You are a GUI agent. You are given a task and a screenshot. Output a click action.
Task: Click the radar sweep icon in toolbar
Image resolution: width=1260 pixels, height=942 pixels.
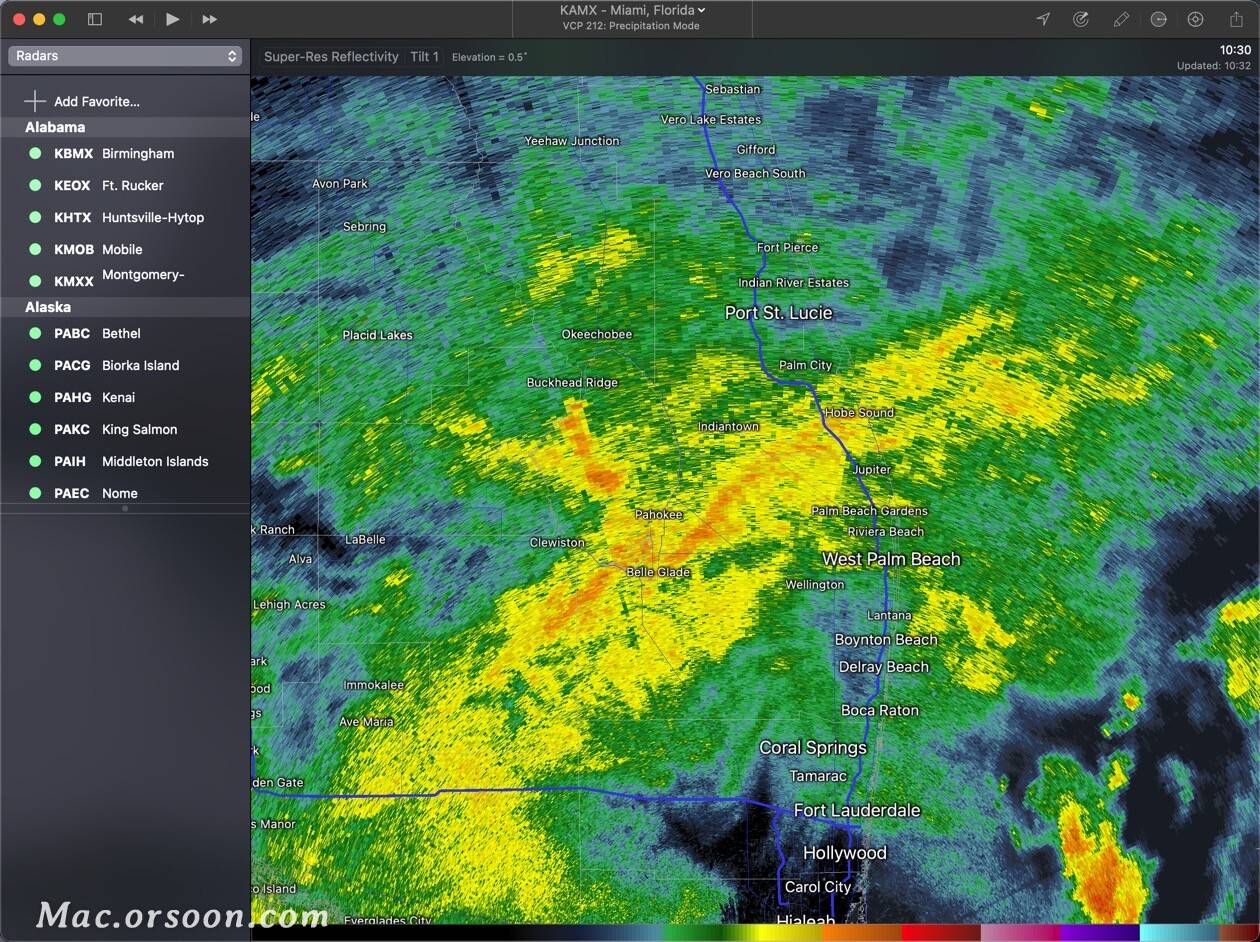(x=1081, y=19)
